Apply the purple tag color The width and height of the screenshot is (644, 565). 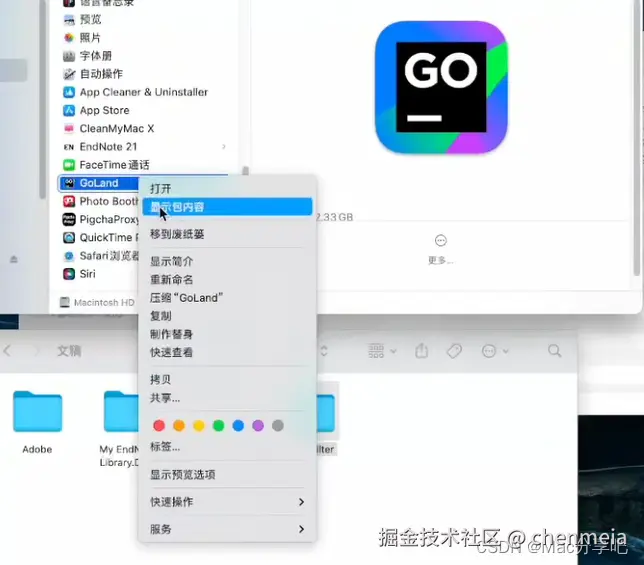tap(258, 426)
